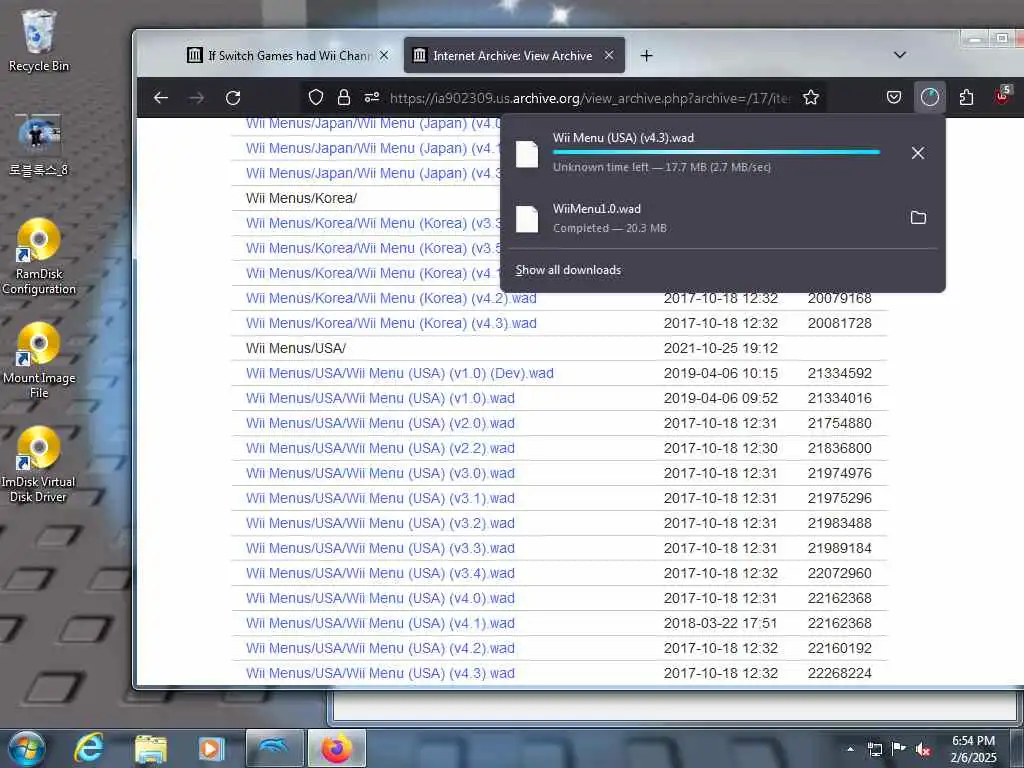Screen dimensions: 1024x768
Task: Download Wii Menu (USA) (v3.4).wad
Action: [380, 573]
